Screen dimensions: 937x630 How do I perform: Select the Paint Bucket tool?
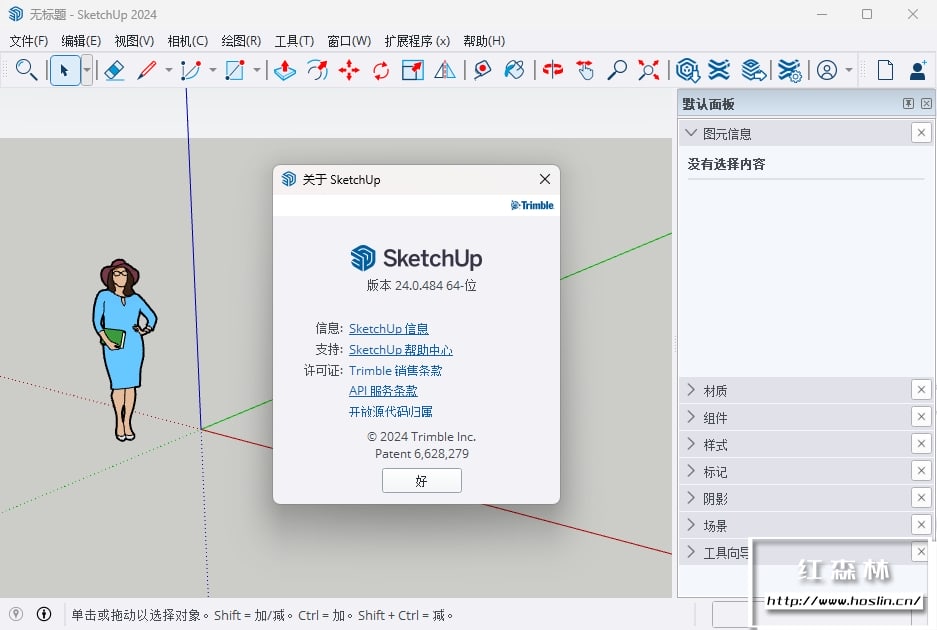pos(515,70)
